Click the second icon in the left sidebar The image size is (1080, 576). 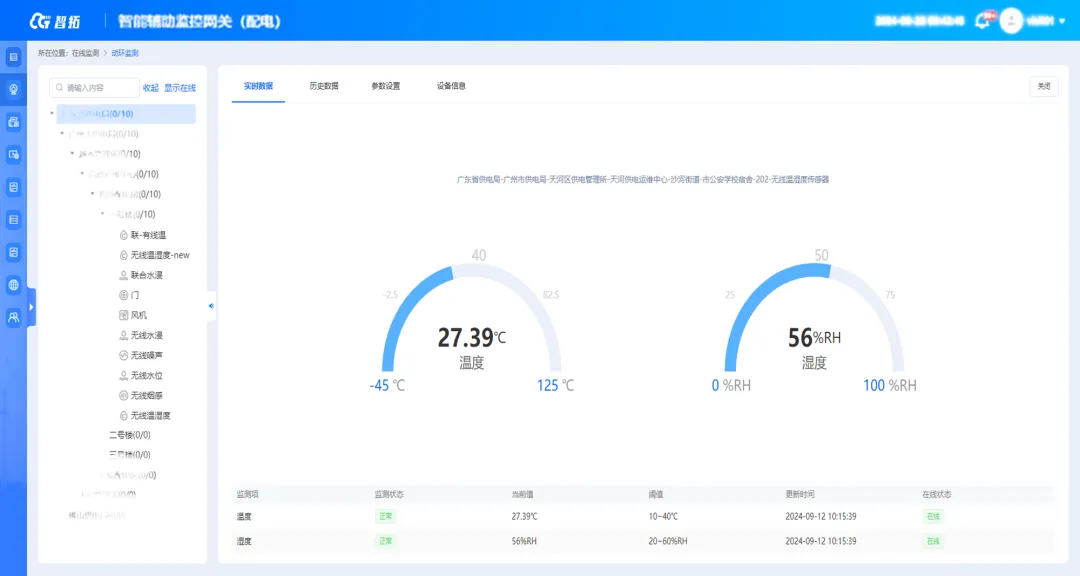(x=13, y=89)
